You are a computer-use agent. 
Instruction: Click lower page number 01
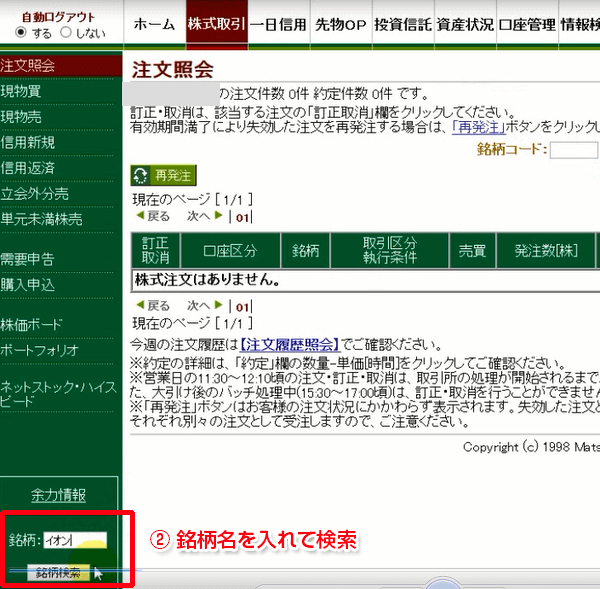coord(242,307)
